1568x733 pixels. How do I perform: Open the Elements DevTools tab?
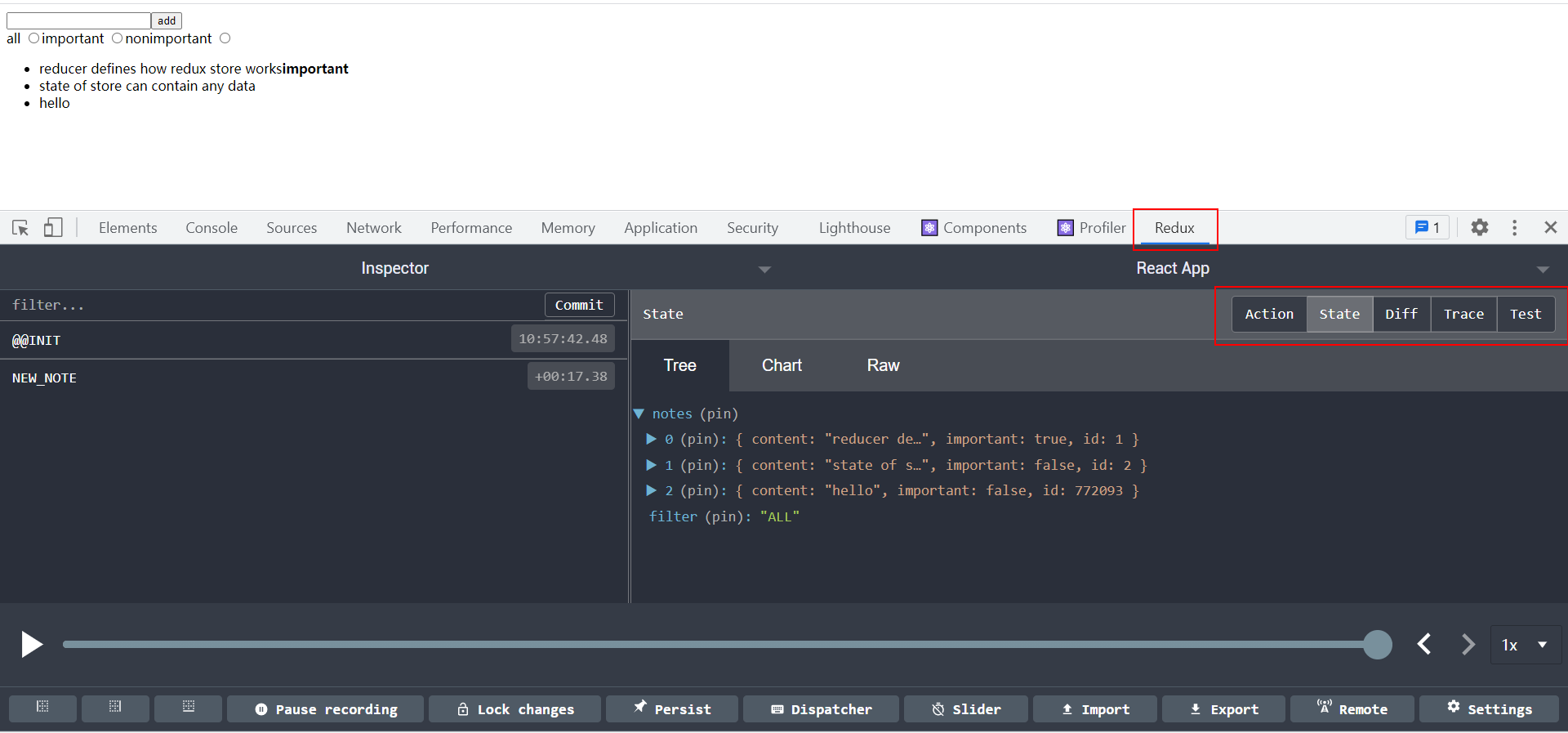tap(127, 228)
